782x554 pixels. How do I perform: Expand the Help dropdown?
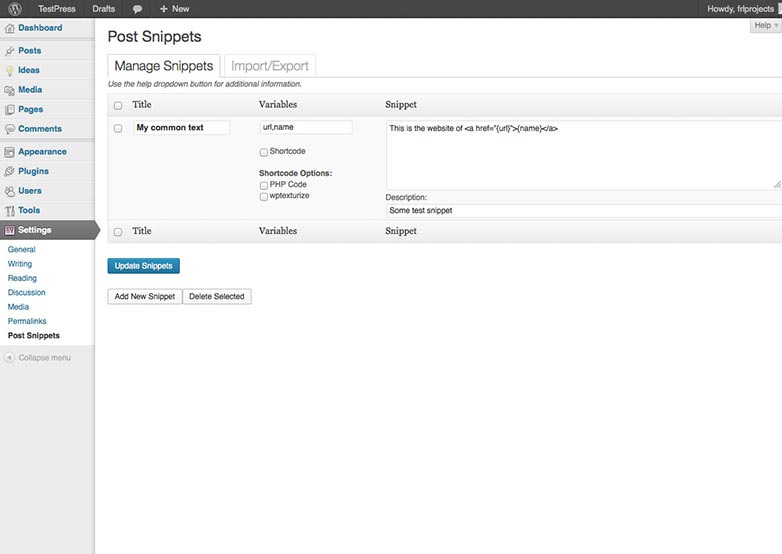766,25
